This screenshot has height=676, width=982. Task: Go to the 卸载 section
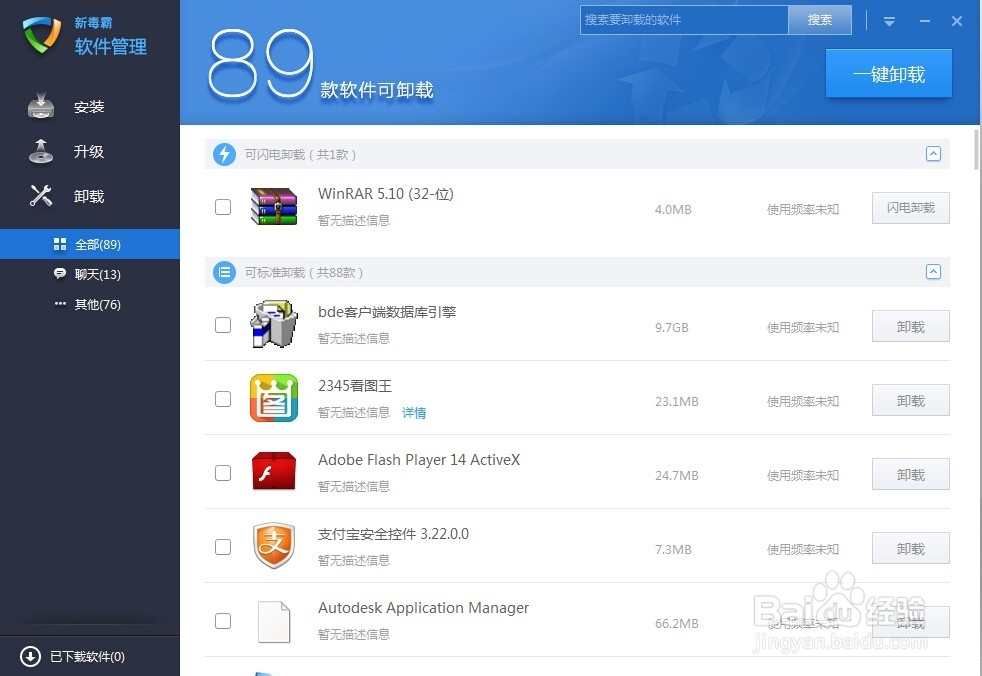click(89, 196)
